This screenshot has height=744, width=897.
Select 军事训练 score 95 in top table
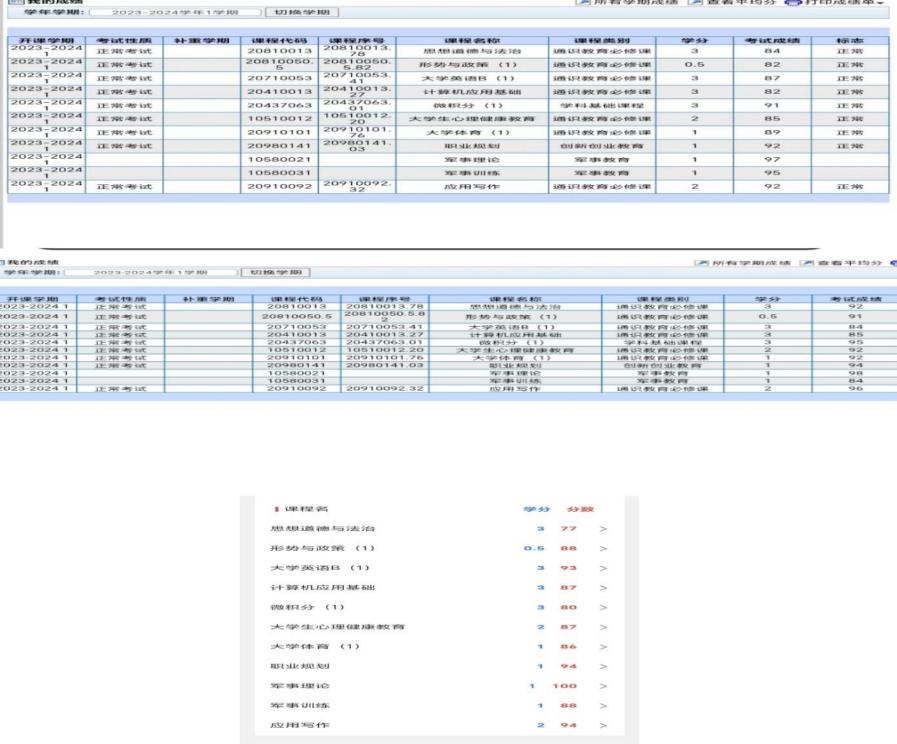coord(772,173)
